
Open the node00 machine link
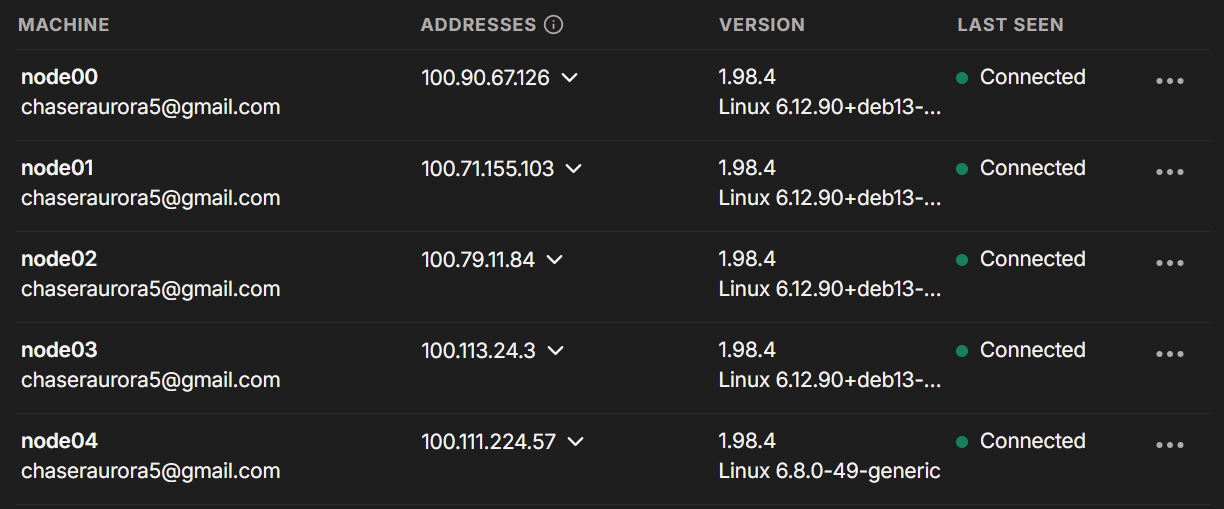(59, 77)
